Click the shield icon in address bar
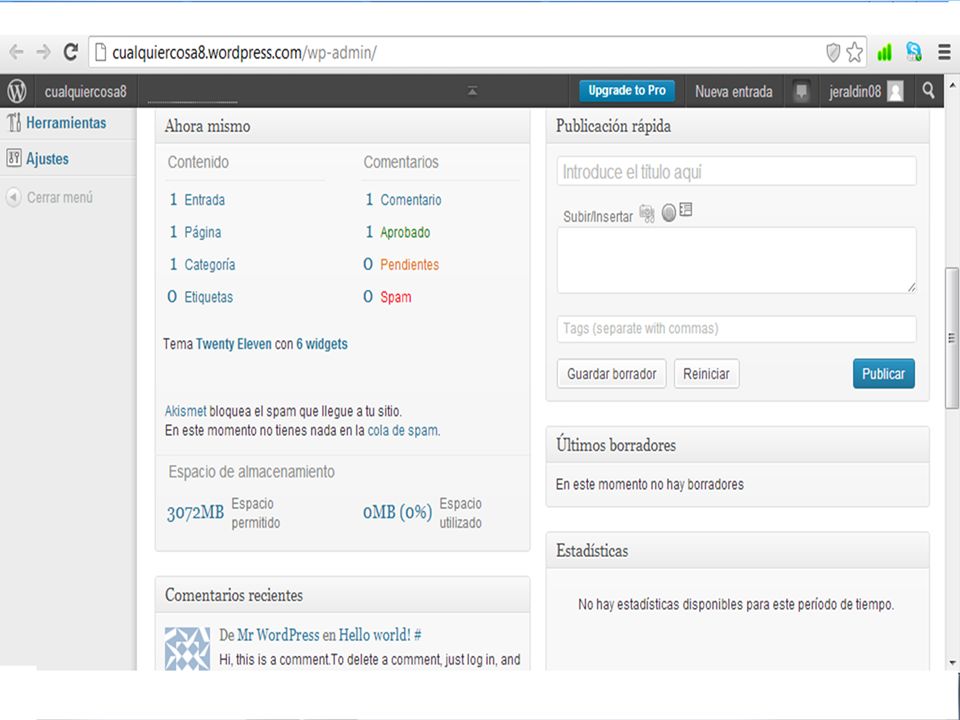This screenshot has width=960, height=720. tap(833, 53)
